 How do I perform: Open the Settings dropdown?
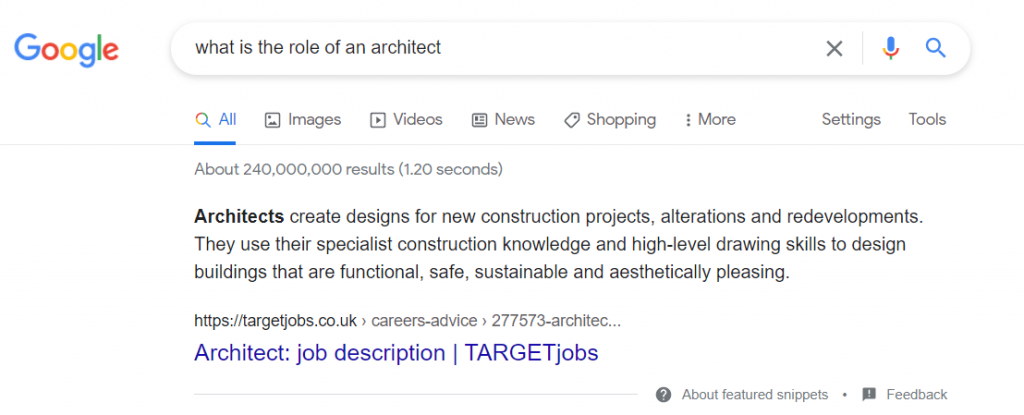[851, 120]
